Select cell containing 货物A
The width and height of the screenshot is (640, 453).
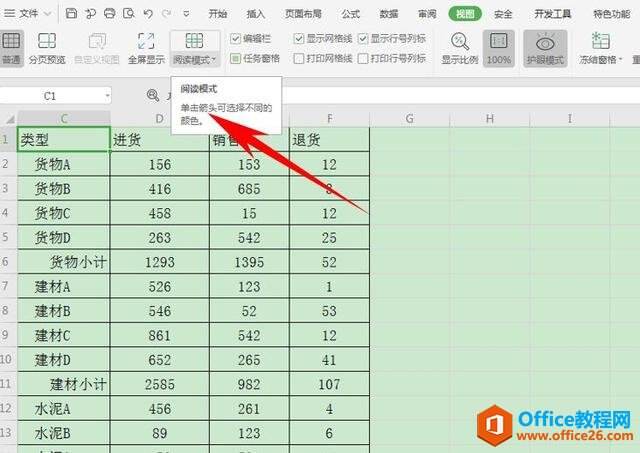pos(64,164)
